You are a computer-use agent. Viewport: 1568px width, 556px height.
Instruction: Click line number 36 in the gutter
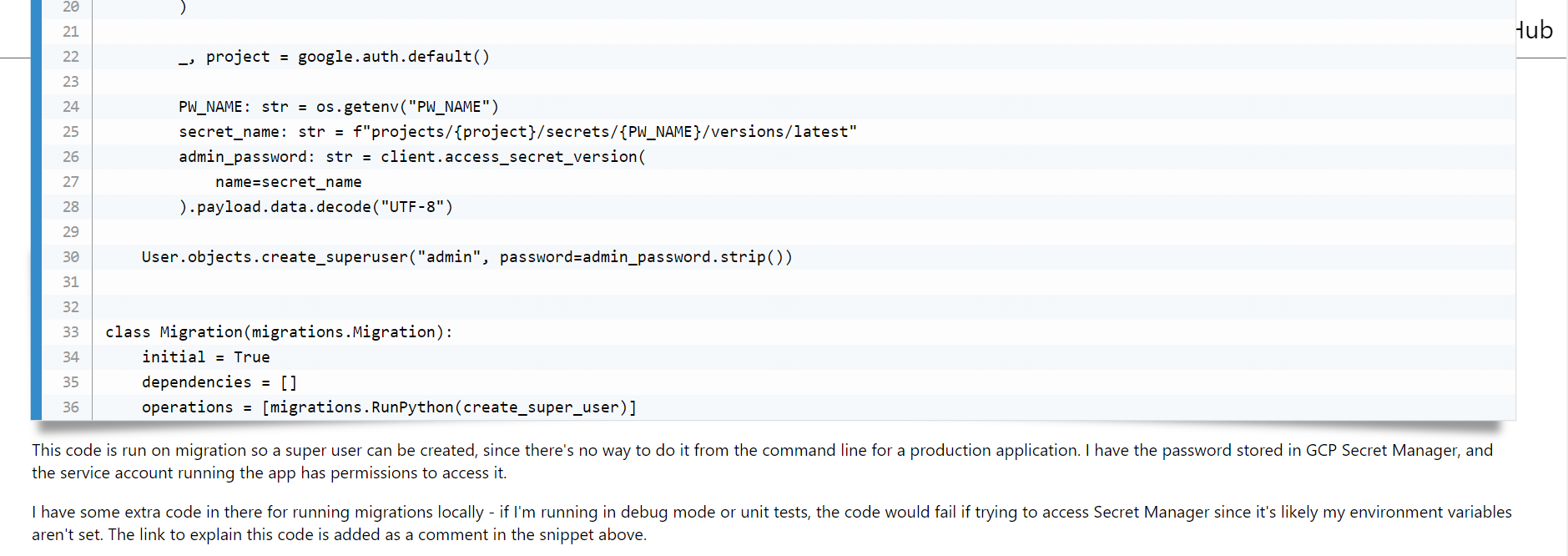71,407
